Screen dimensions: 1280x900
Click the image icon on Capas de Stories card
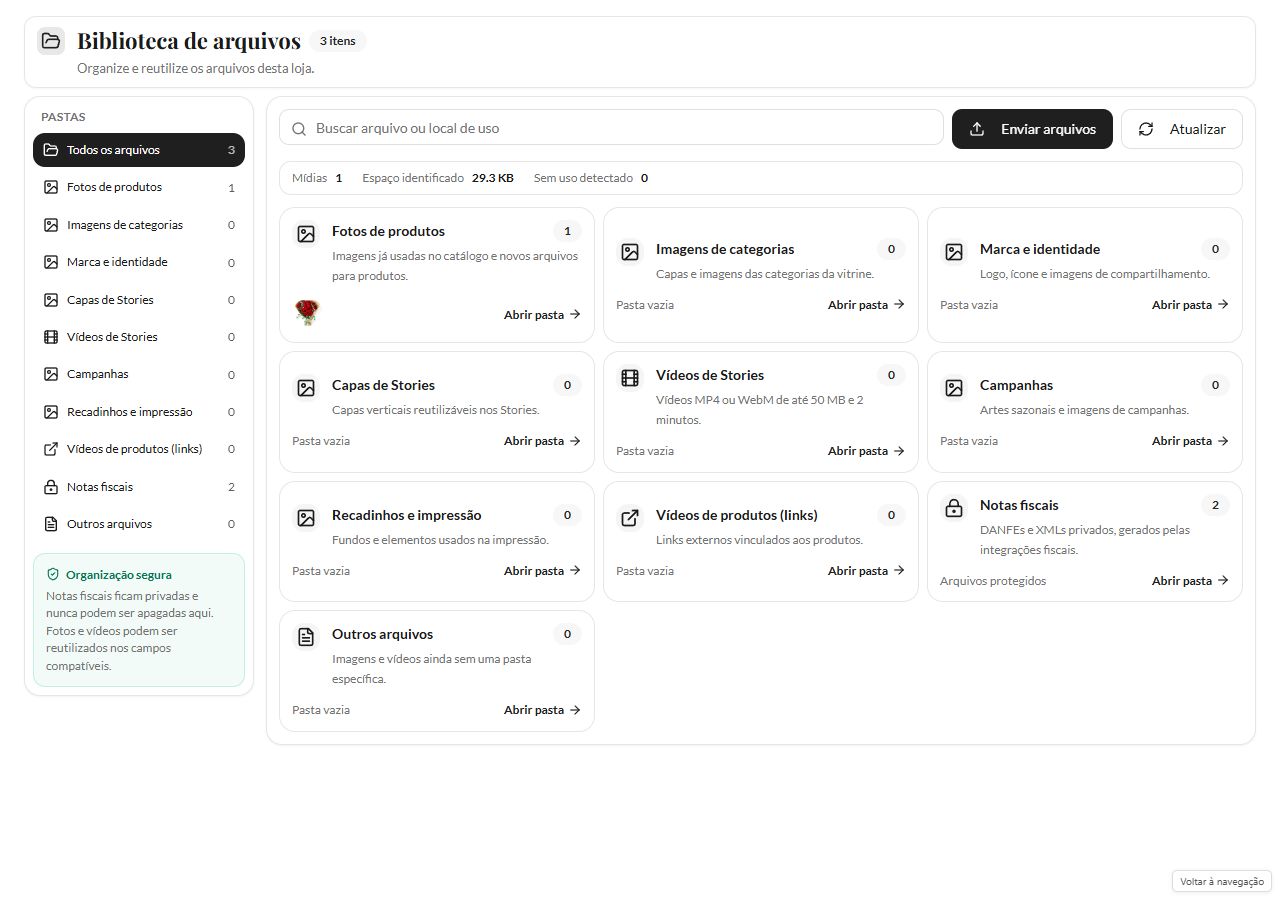(306, 388)
